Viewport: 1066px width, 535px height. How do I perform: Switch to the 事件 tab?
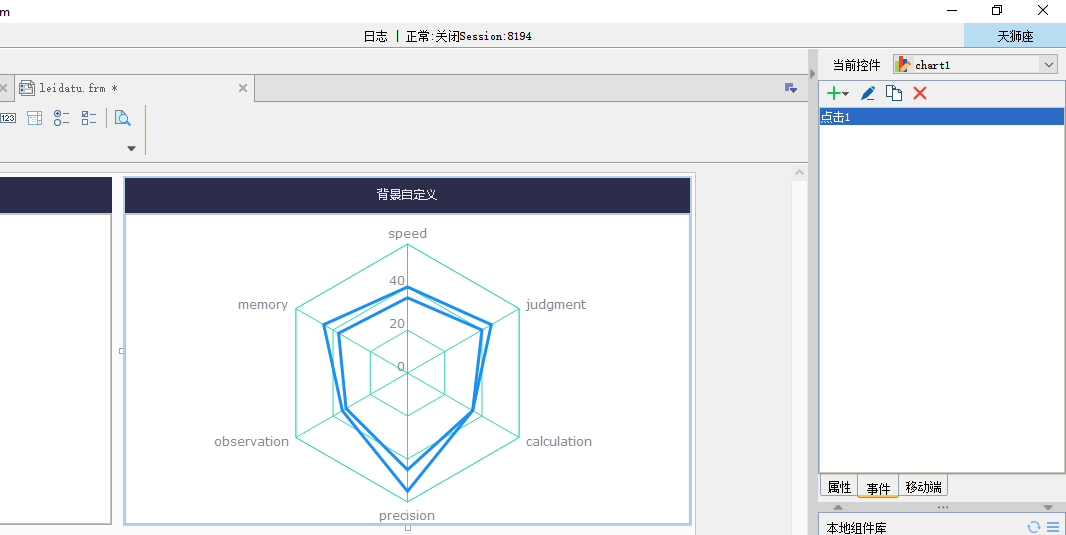click(x=878, y=487)
